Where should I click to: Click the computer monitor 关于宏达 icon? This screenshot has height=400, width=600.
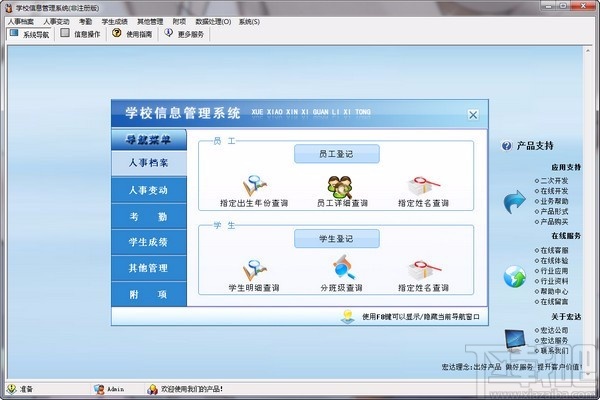tap(515, 341)
